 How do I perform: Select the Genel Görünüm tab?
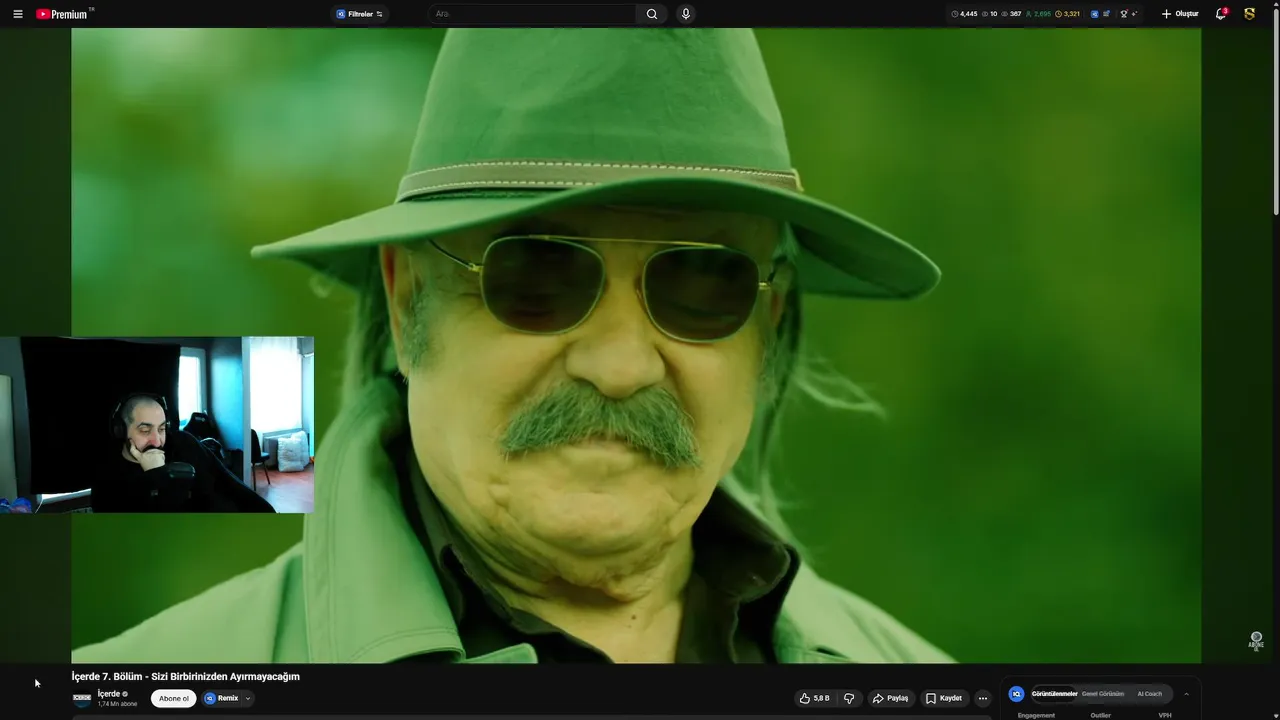[1103, 694]
